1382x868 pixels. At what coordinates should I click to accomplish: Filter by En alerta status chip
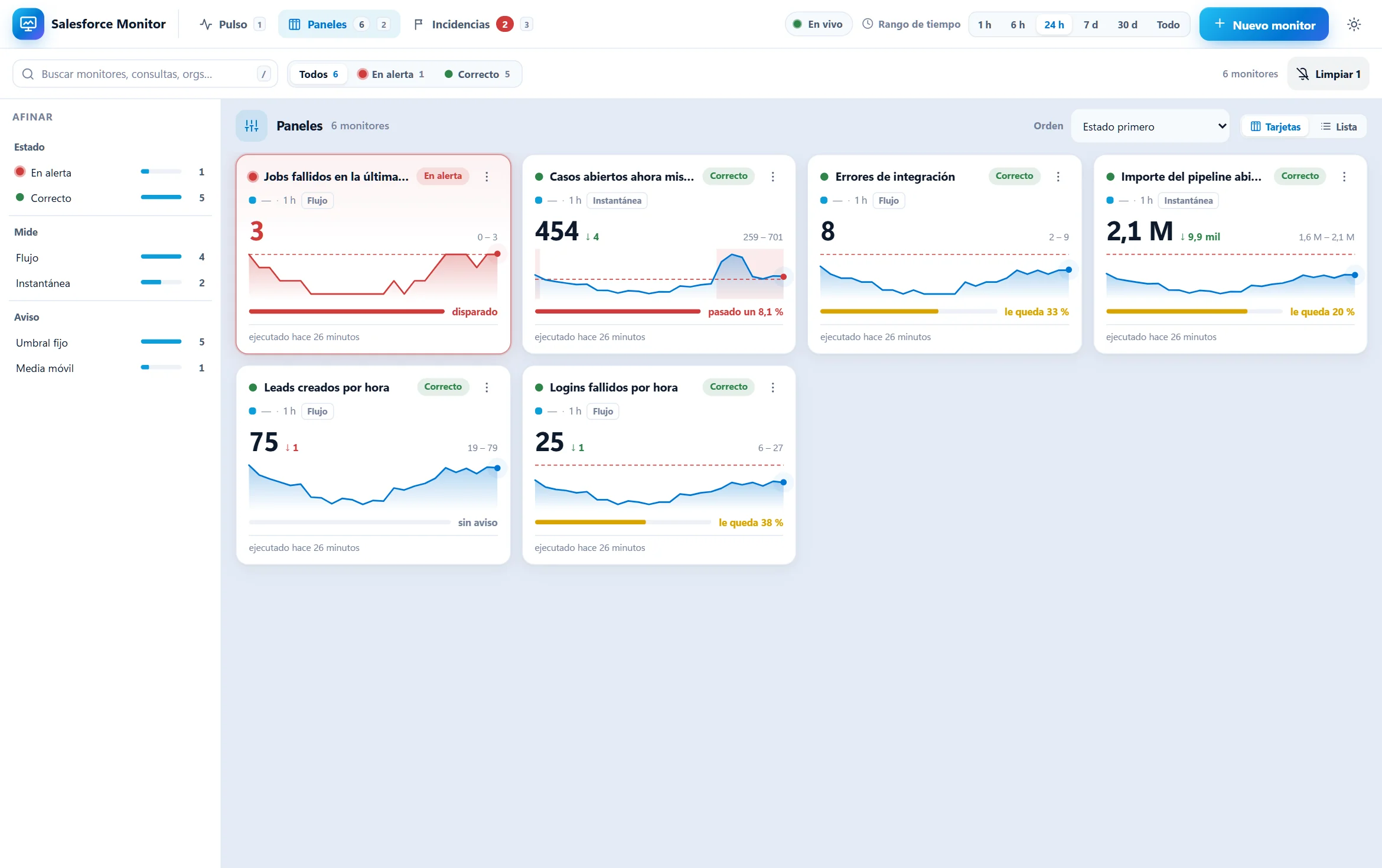[x=391, y=74]
